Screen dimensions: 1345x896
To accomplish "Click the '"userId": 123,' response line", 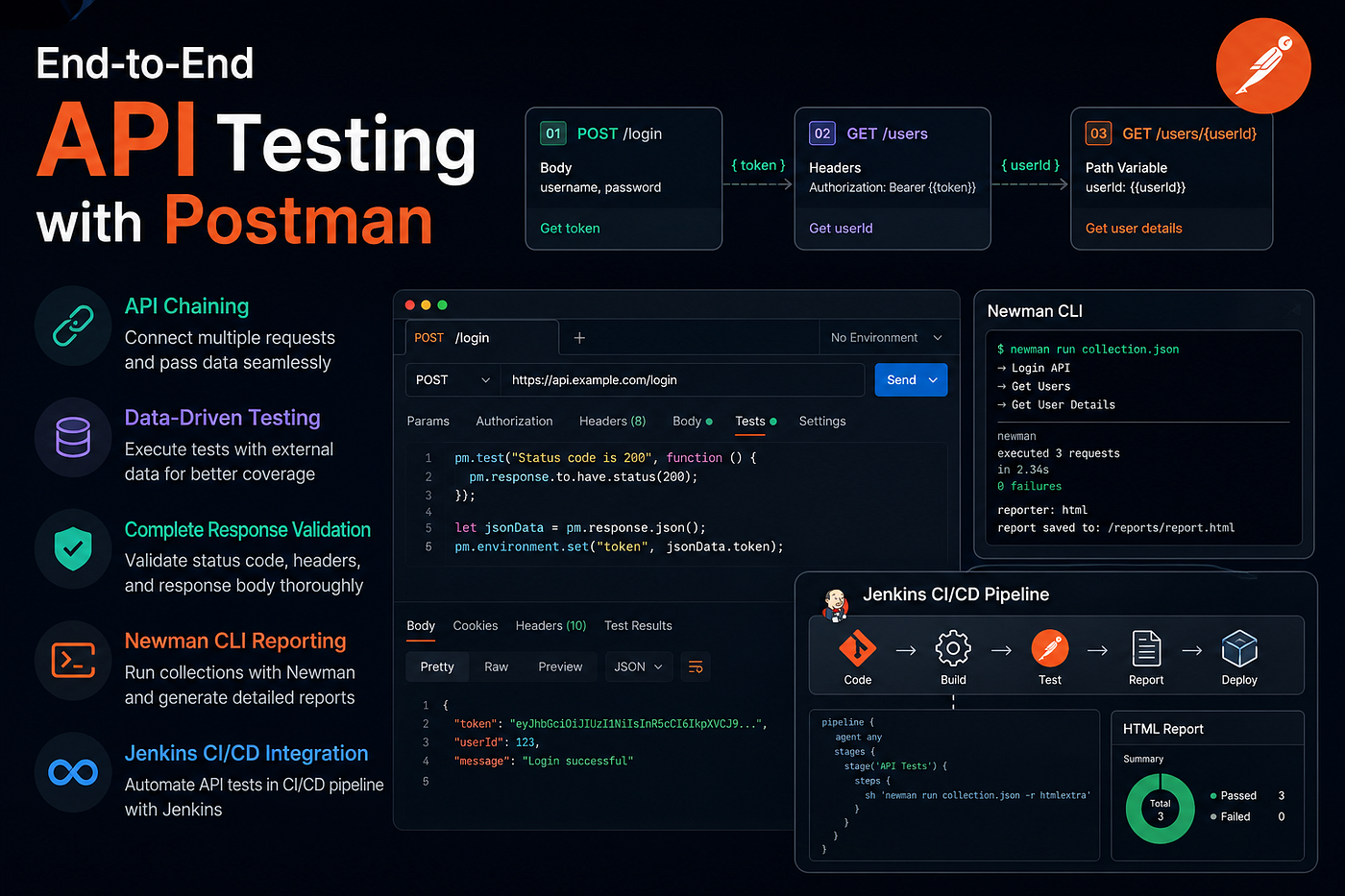I will point(497,742).
